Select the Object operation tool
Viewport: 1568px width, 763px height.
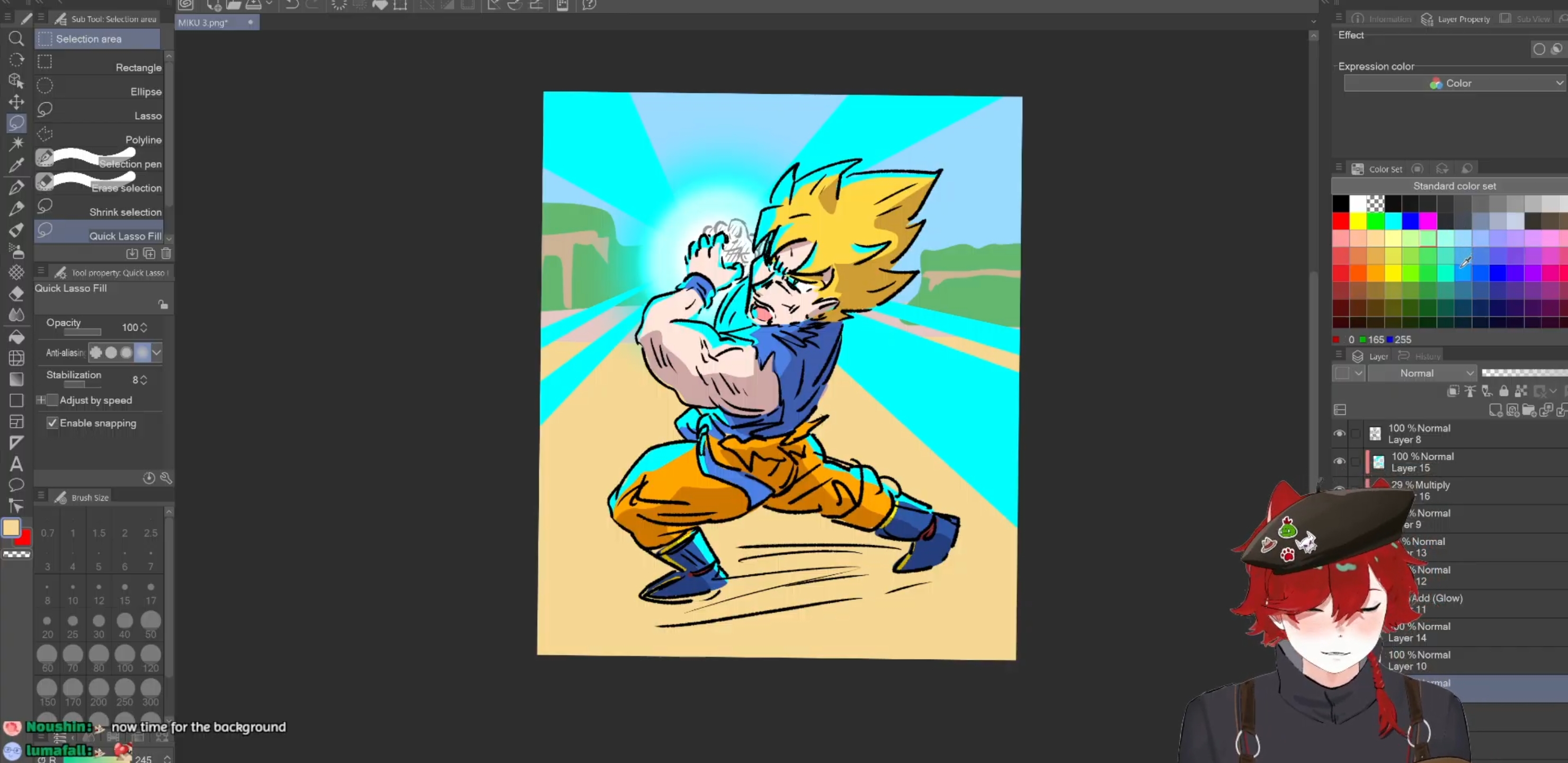tap(16, 81)
